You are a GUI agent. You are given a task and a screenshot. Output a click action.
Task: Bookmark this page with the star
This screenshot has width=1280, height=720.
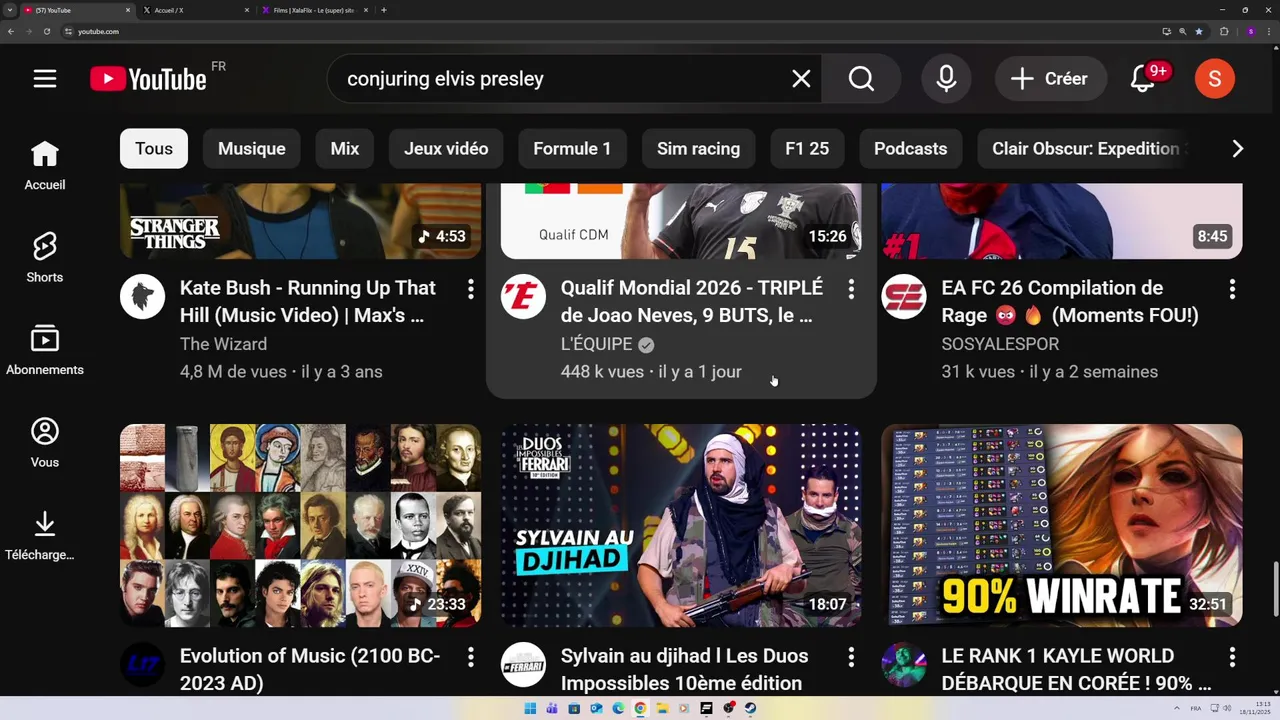pos(1199,31)
